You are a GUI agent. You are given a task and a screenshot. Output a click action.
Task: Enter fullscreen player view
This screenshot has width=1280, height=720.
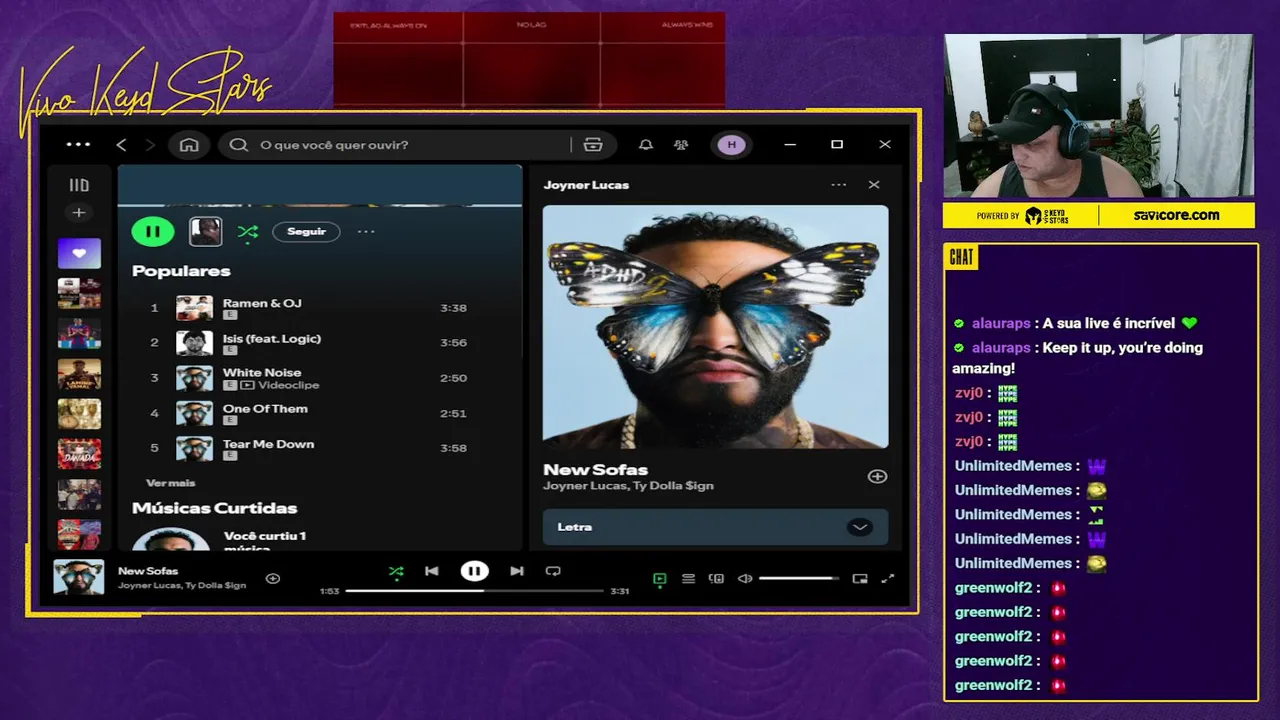coord(888,578)
